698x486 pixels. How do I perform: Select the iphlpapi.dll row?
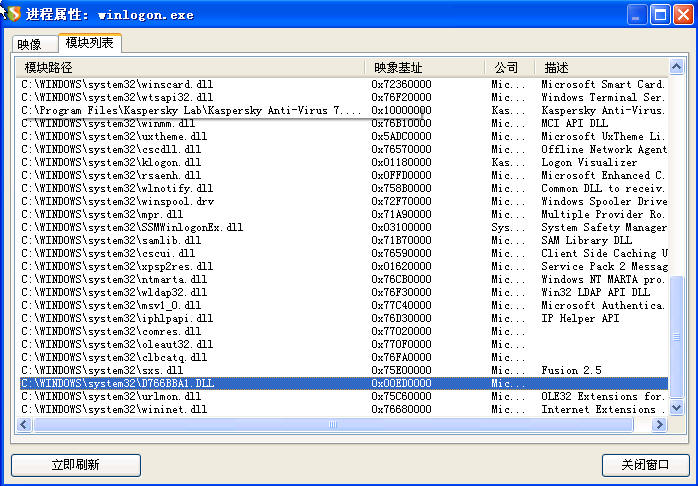click(x=344, y=318)
